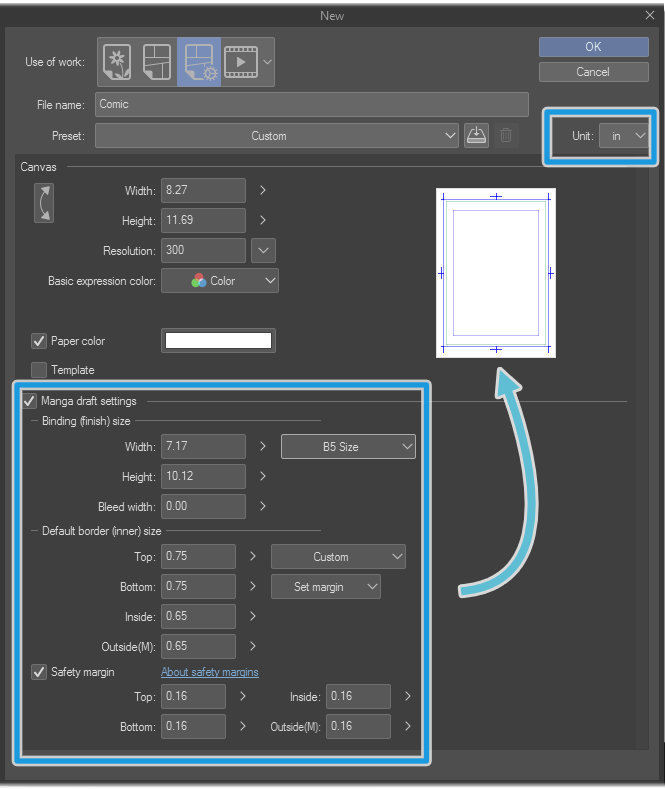Screen dimensions: 665x789
Task: Select the Illustration use of work icon
Action: [x=117, y=62]
